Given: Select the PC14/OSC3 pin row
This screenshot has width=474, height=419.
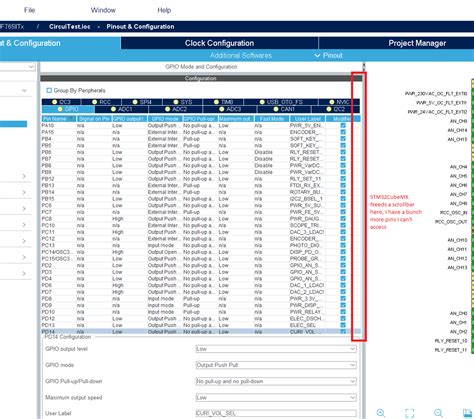Looking at the screenshot, I should point(201,252).
